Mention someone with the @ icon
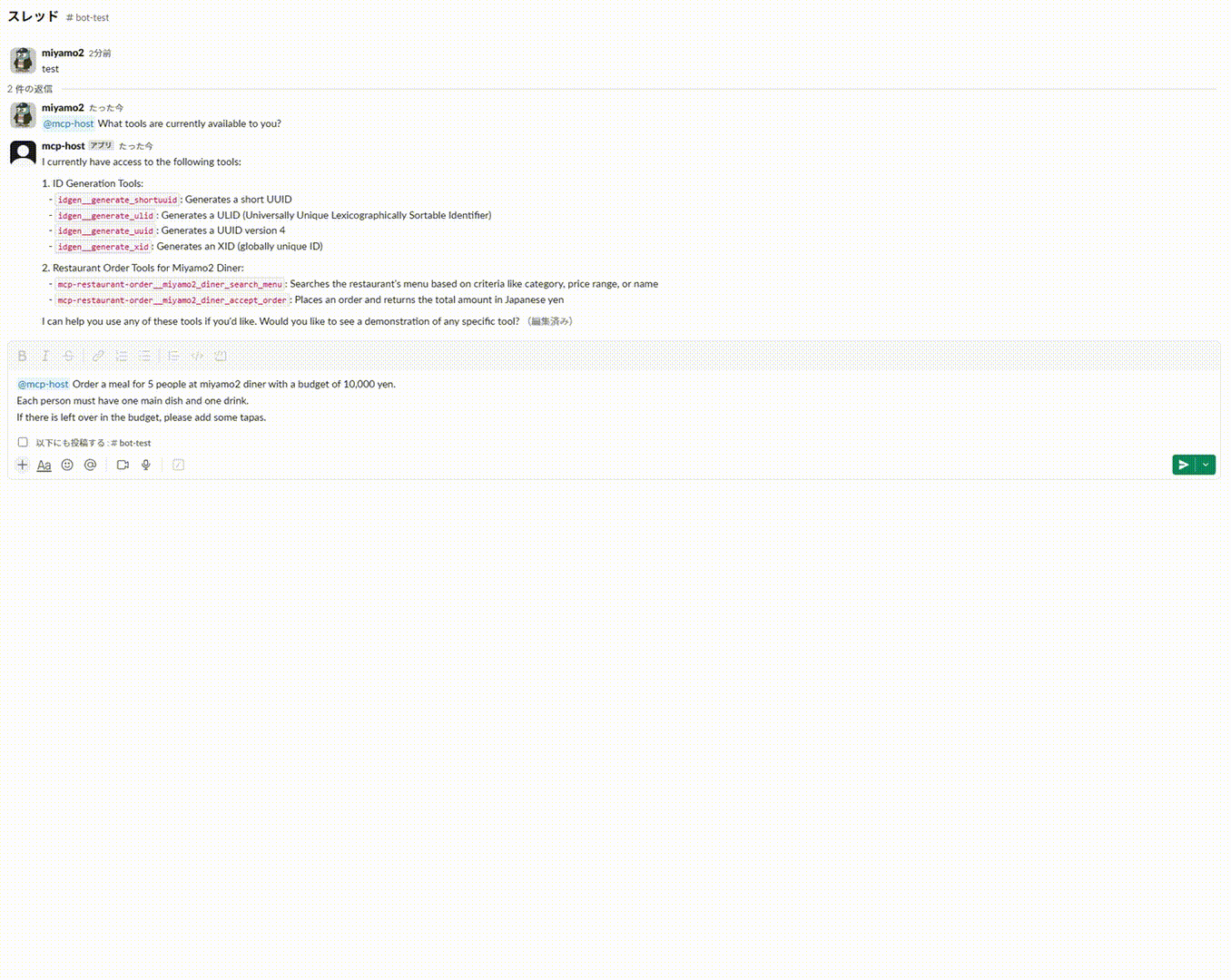Viewport: 1231px width, 980px height. pos(90,465)
